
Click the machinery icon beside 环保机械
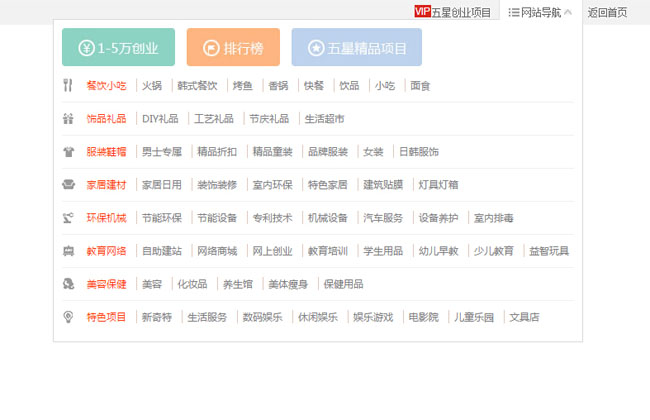pyautogui.click(x=68, y=218)
